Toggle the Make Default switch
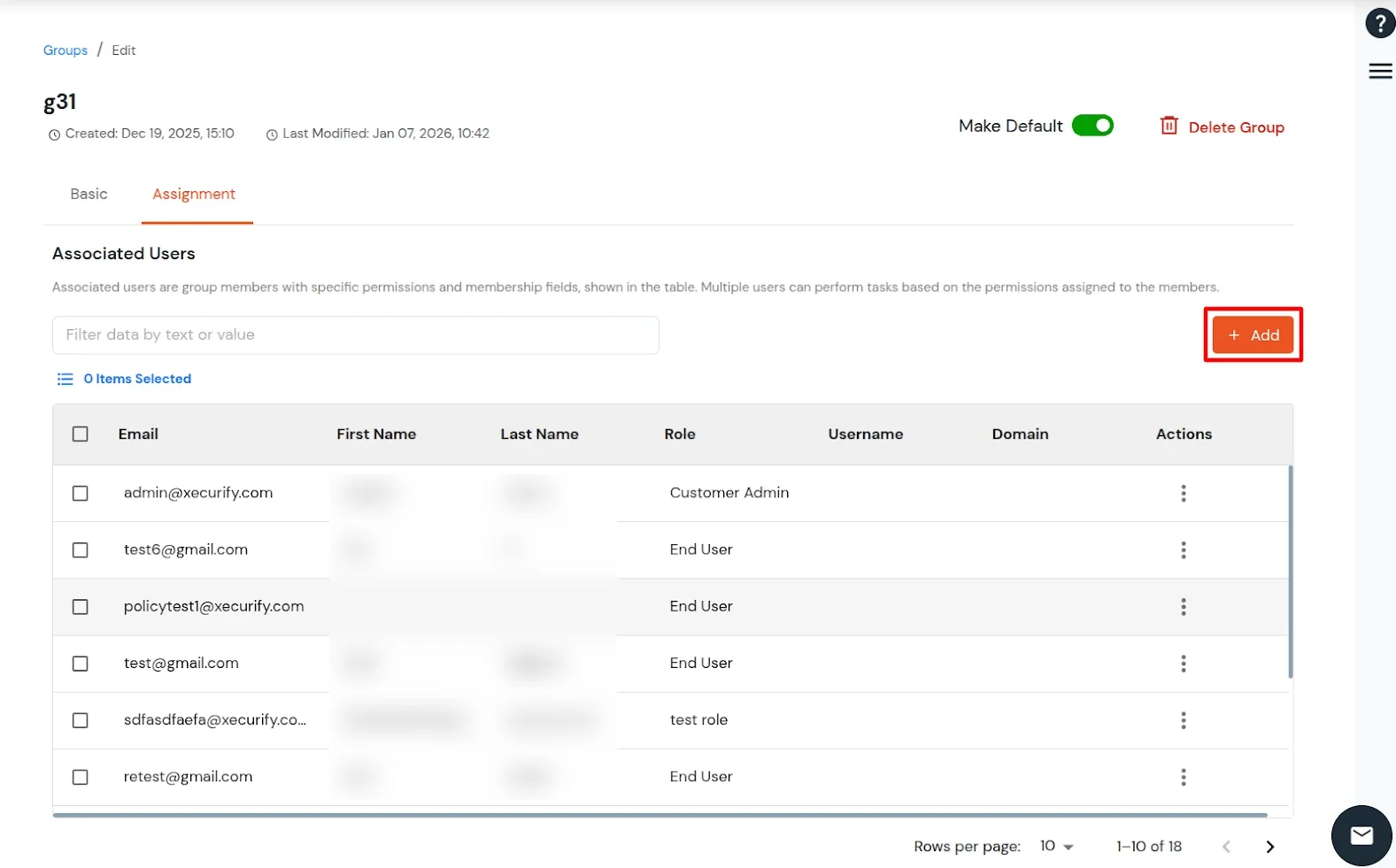Viewport: 1396px width, 868px height. point(1092,126)
